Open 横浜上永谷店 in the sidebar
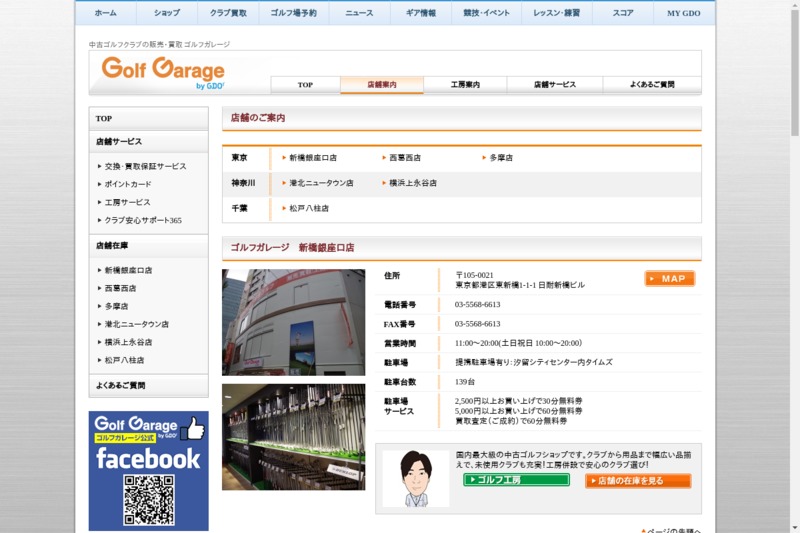This screenshot has height=533, width=800. point(128,342)
